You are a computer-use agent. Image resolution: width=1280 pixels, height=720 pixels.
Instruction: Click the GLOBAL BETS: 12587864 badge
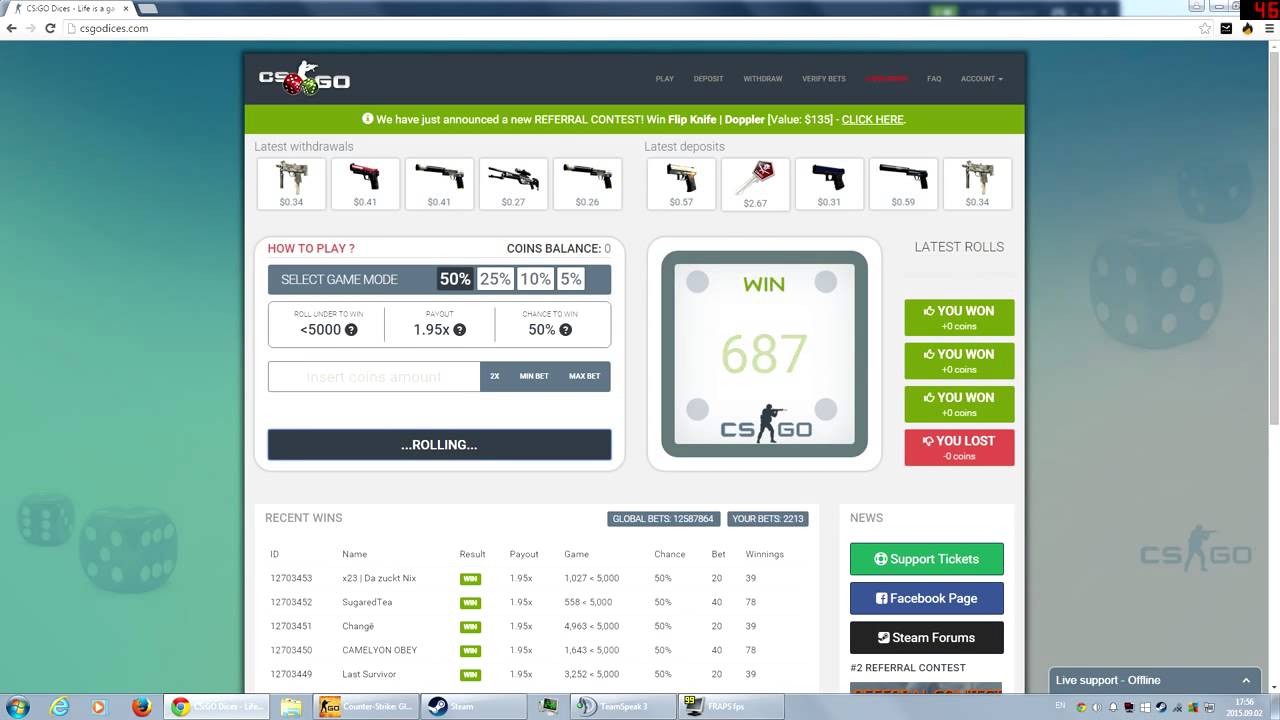663,519
